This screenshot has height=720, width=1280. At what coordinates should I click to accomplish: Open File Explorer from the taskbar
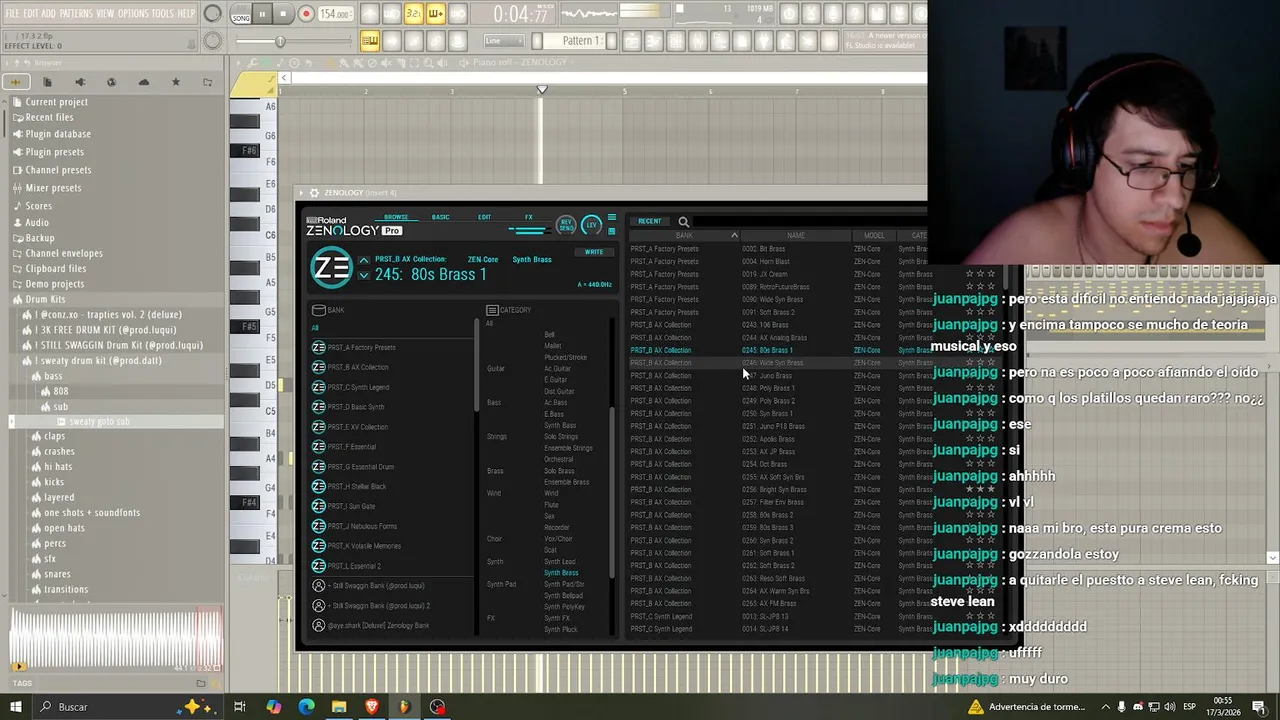point(339,707)
